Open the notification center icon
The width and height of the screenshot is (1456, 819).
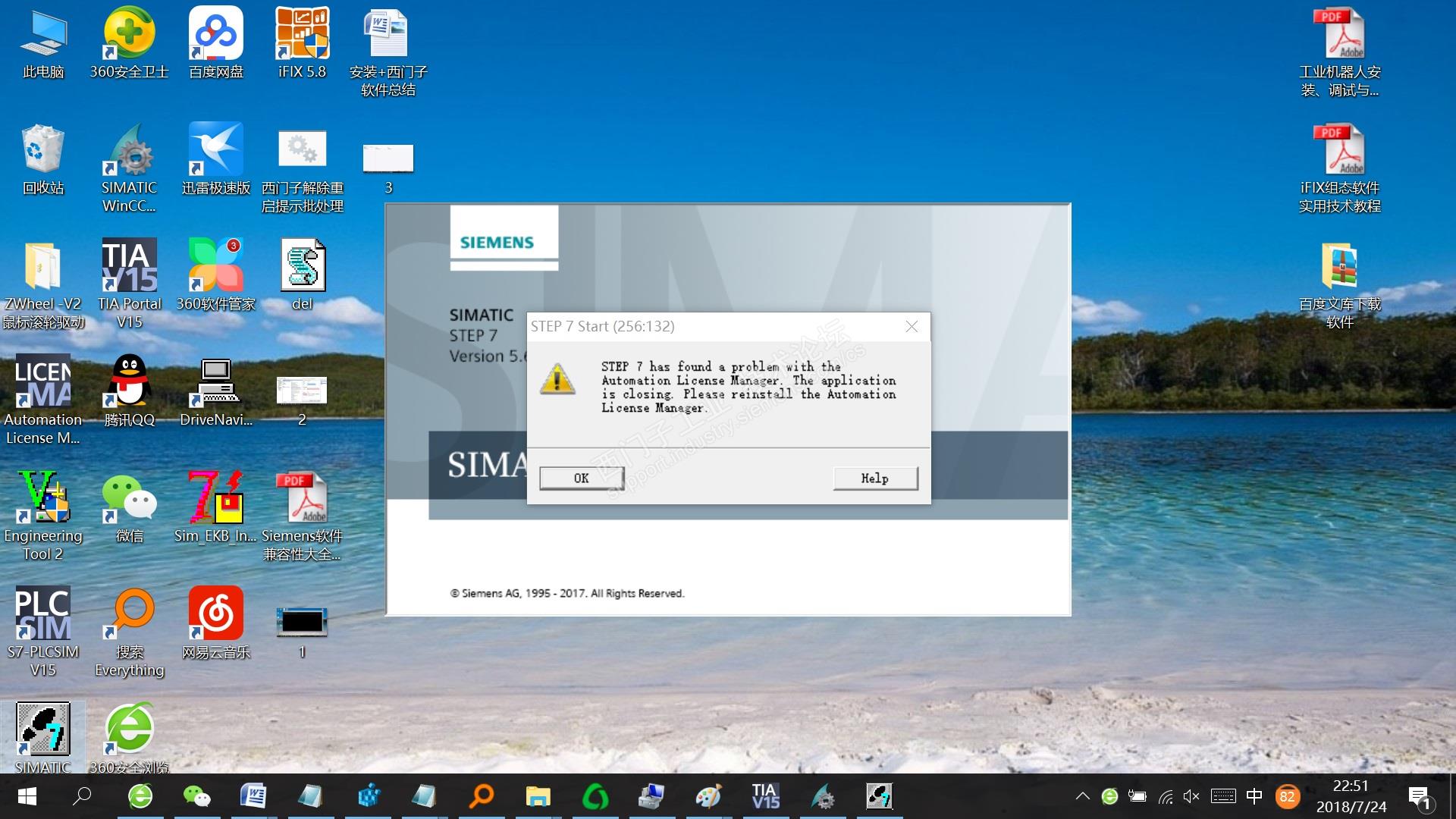pos(1420,796)
